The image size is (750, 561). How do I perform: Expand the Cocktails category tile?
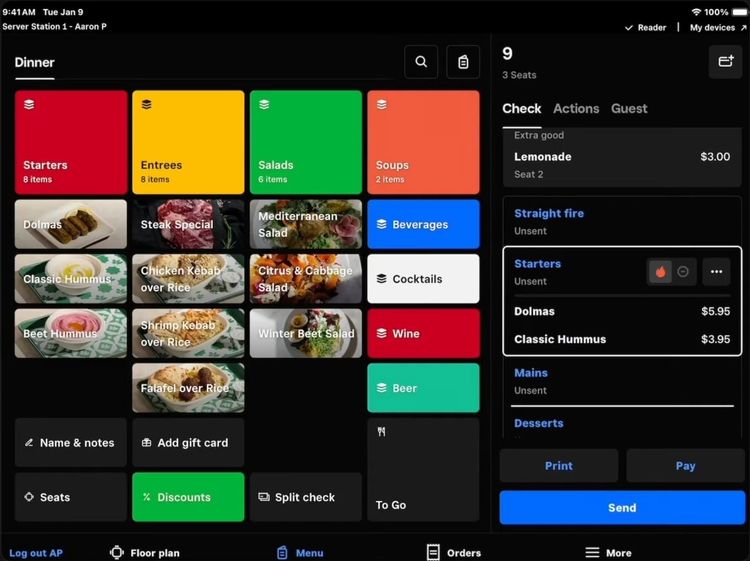(423, 279)
